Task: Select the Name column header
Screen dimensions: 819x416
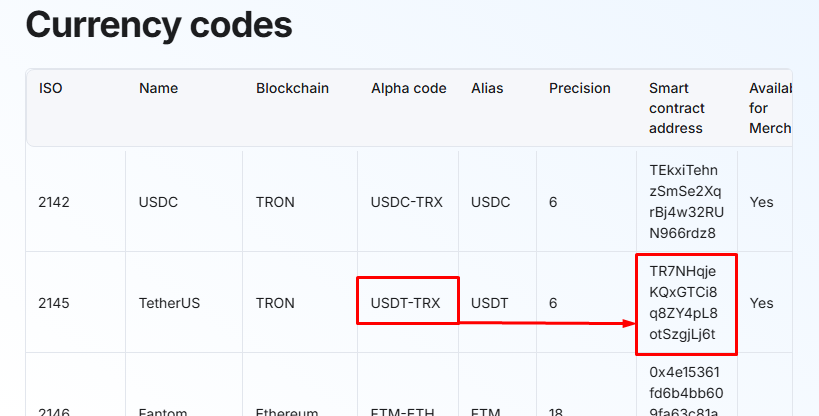Action: (158, 88)
